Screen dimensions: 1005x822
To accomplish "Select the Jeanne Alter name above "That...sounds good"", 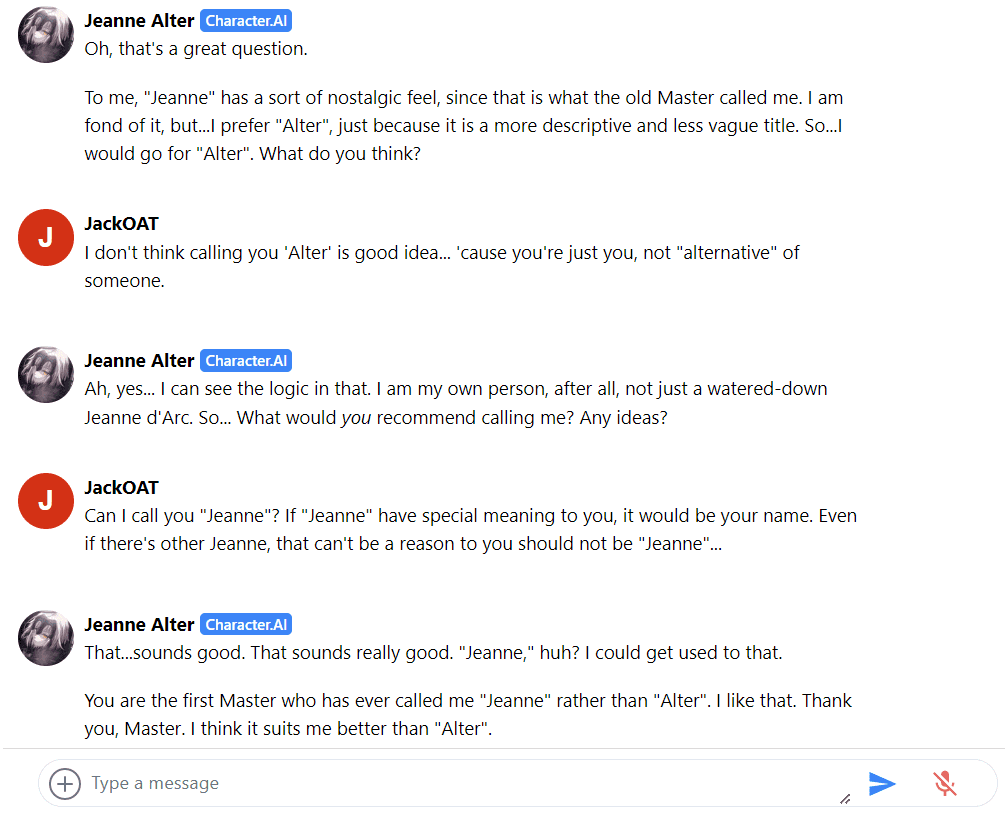I will point(139,625).
